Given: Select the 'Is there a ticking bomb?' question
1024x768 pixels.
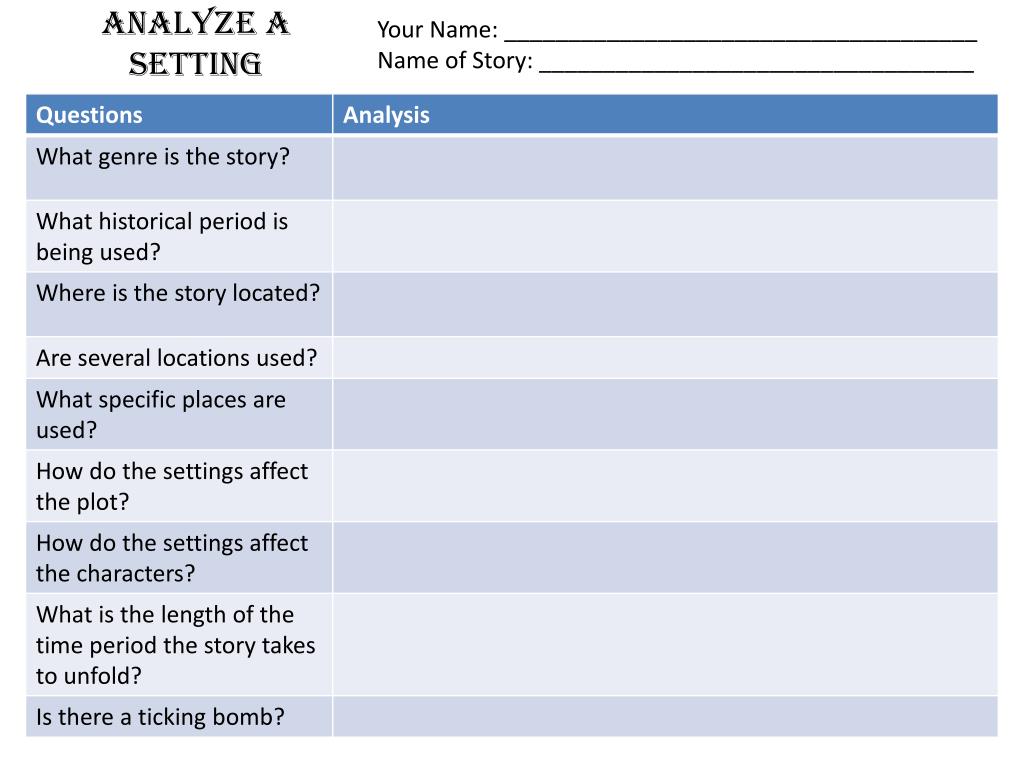Looking at the screenshot, I should pyautogui.click(x=161, y=717).
